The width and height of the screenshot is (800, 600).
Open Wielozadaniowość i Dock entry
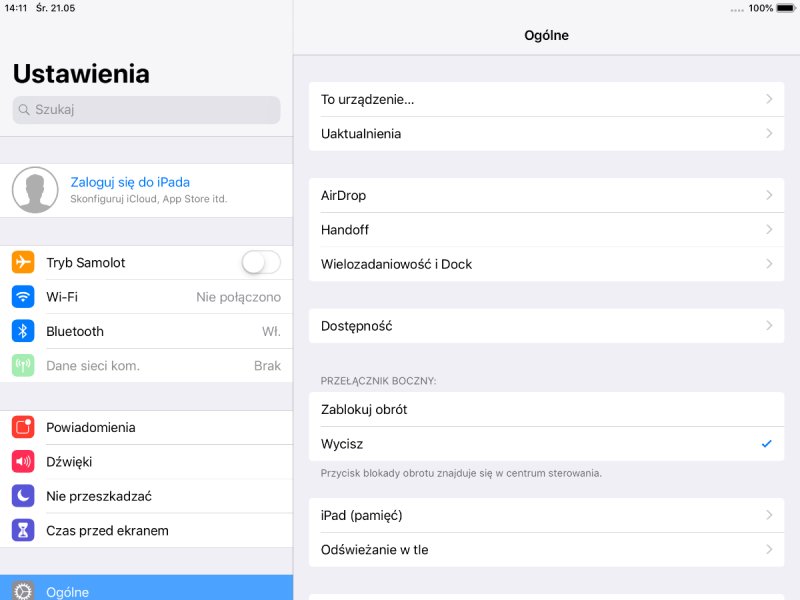coord(546,264)
